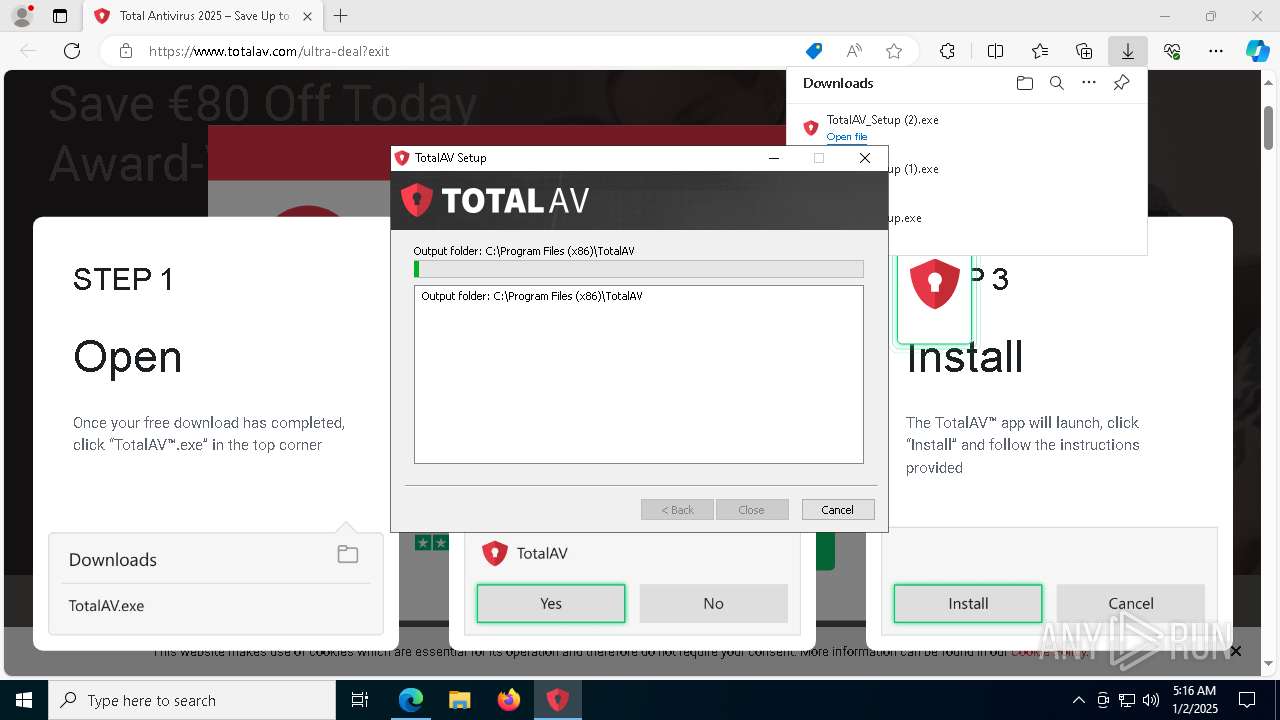Open a new tab with plus button
Image resolution: width=1280 pixels, height=720 pixels.
341,16
